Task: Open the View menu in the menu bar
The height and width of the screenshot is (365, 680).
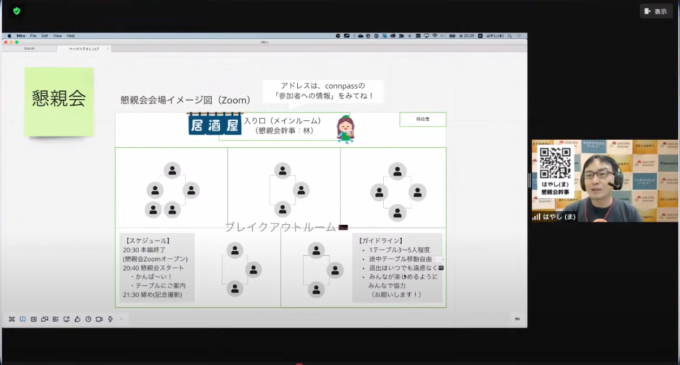Action: click(x=57, y=36)
